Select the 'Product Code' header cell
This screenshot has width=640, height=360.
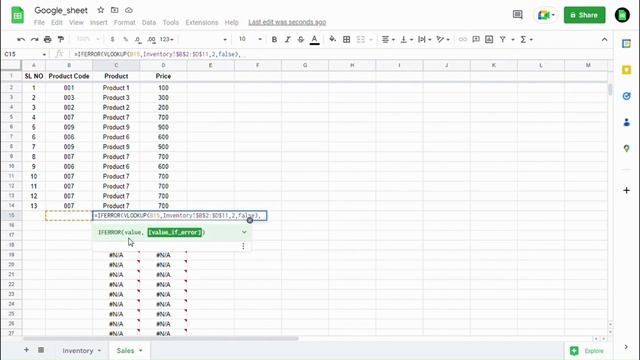click(x=69, y=76)
